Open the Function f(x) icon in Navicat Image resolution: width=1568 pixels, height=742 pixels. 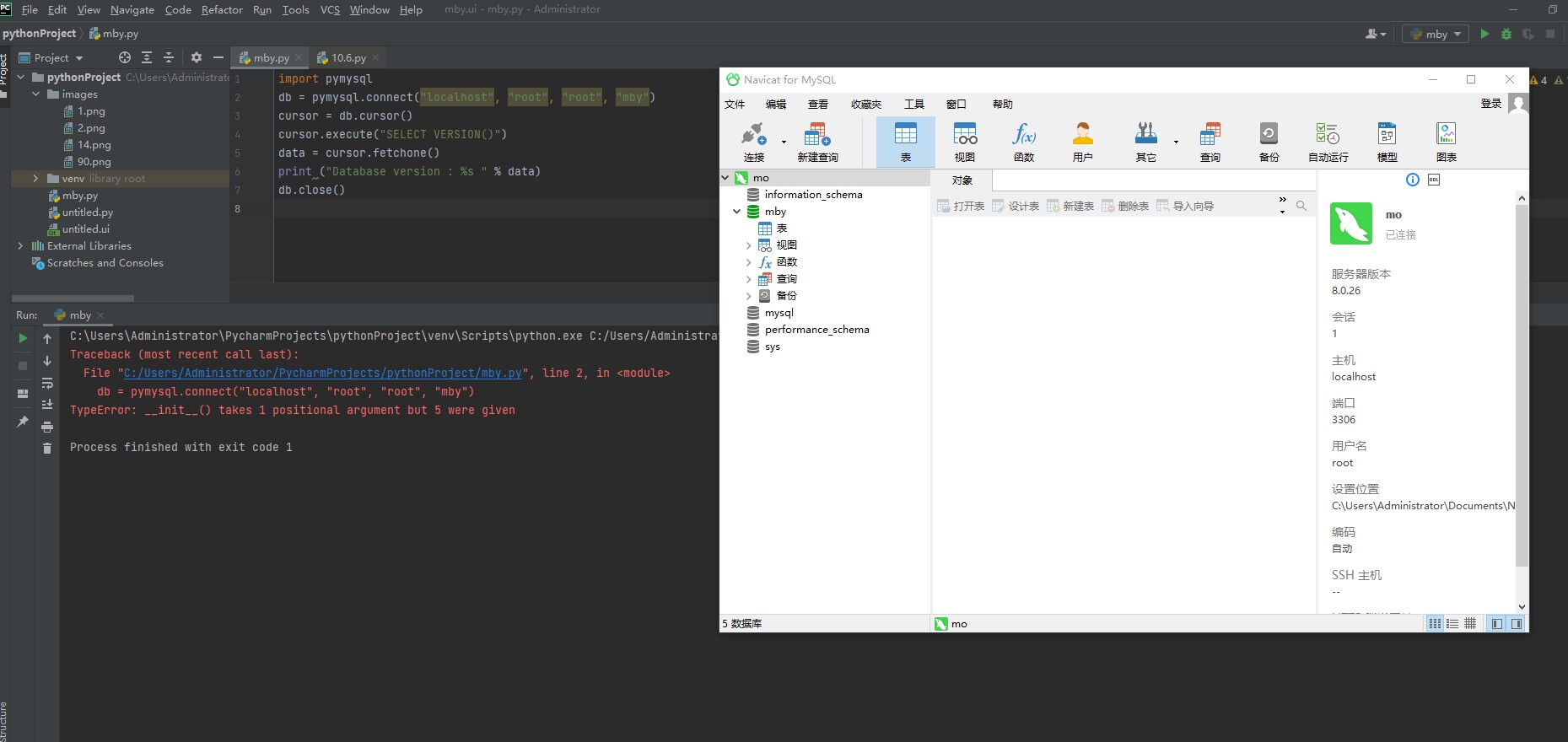1024,142
